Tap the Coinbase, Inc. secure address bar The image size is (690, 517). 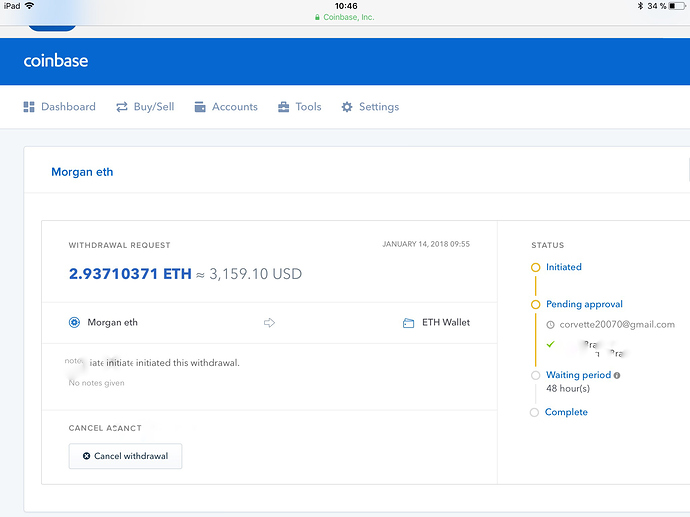(345, 17)
